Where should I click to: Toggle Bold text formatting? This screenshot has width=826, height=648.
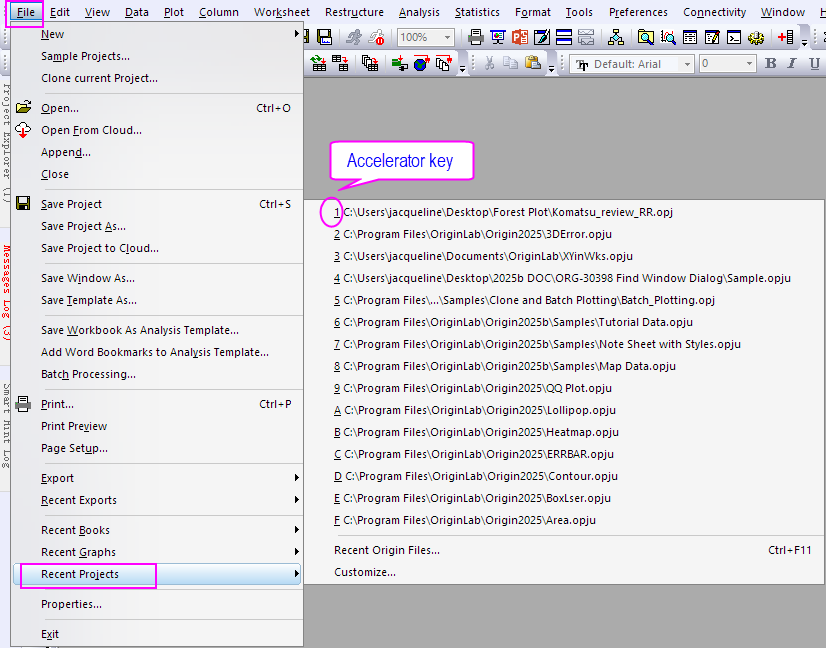[769, 63]
